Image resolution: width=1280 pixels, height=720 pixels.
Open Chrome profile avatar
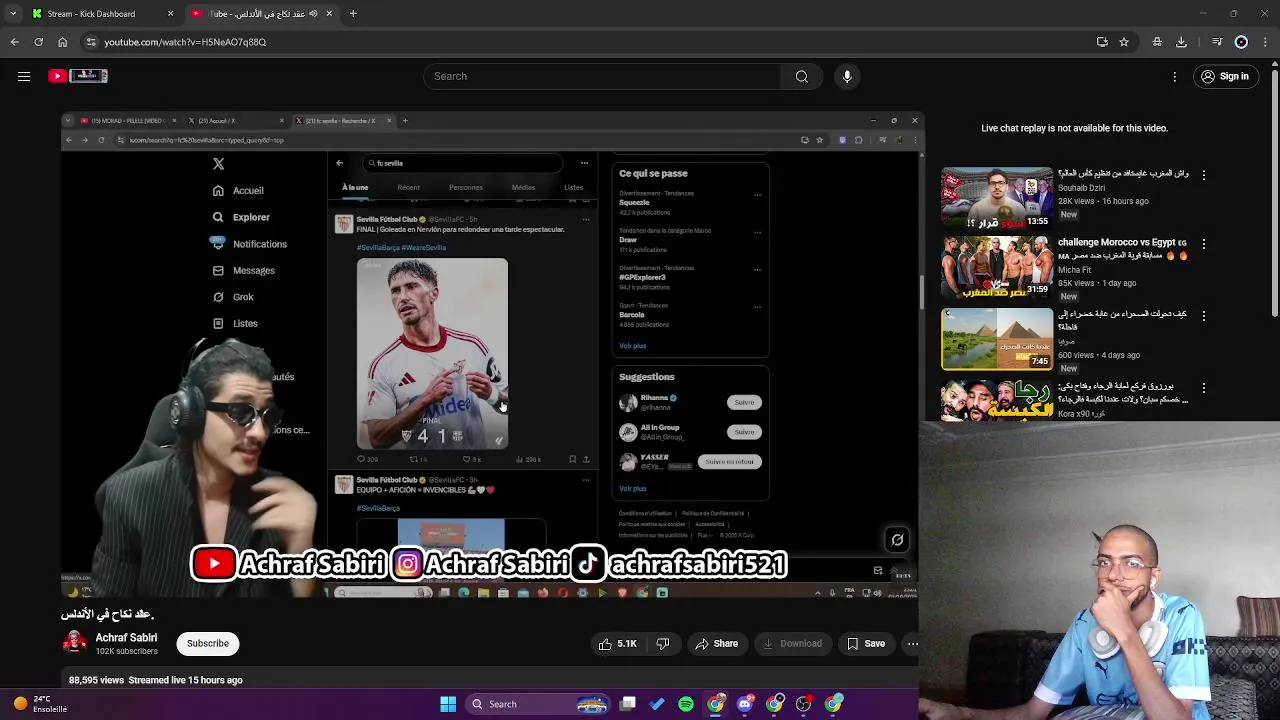click(1241, 42)
